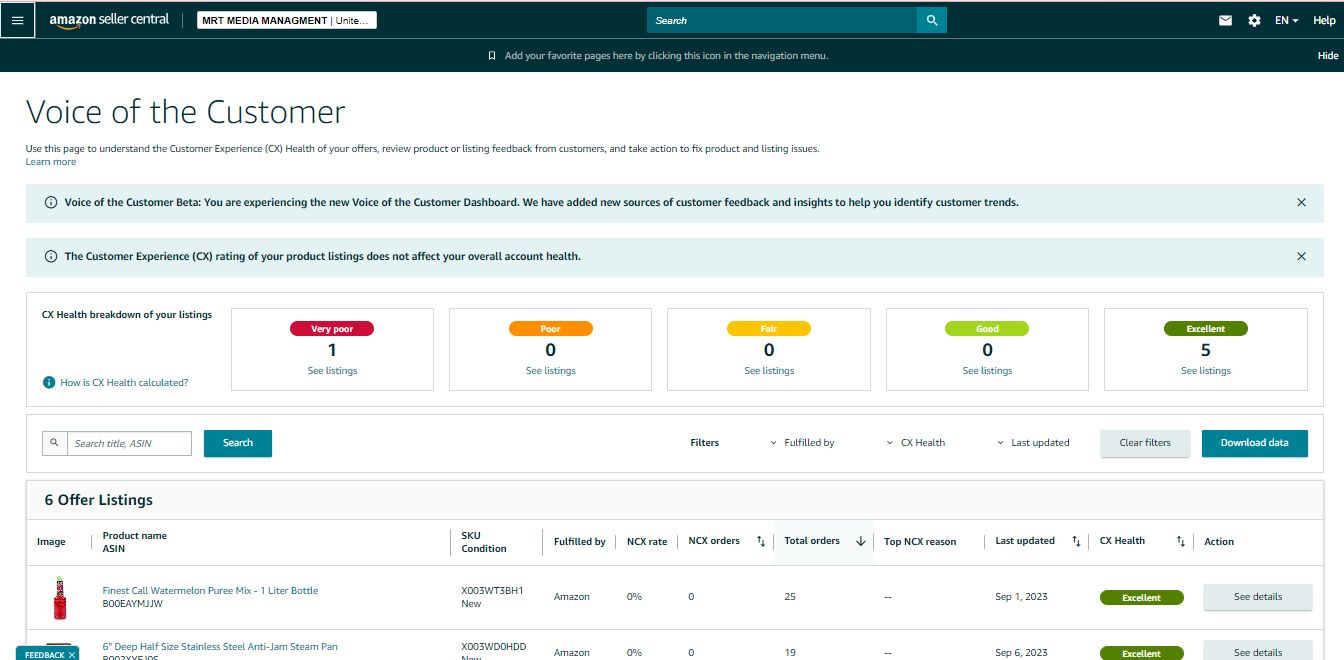Click info icon beside How is CX Health calculated
This screenshot has height=660, width=1344.
point(48,382)
